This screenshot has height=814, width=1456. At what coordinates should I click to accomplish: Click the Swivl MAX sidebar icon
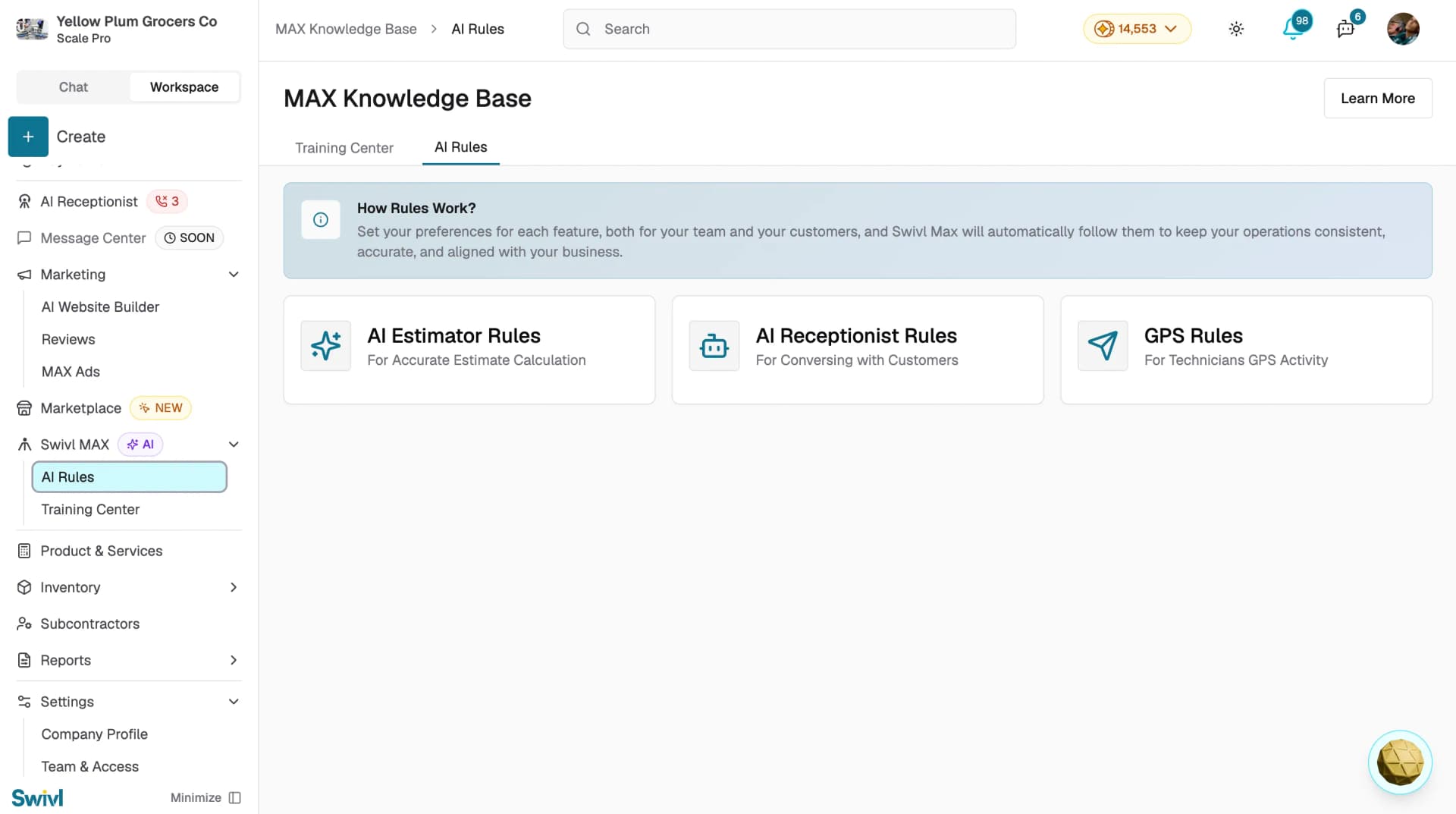pyautogui.click(x=24, y=445)
